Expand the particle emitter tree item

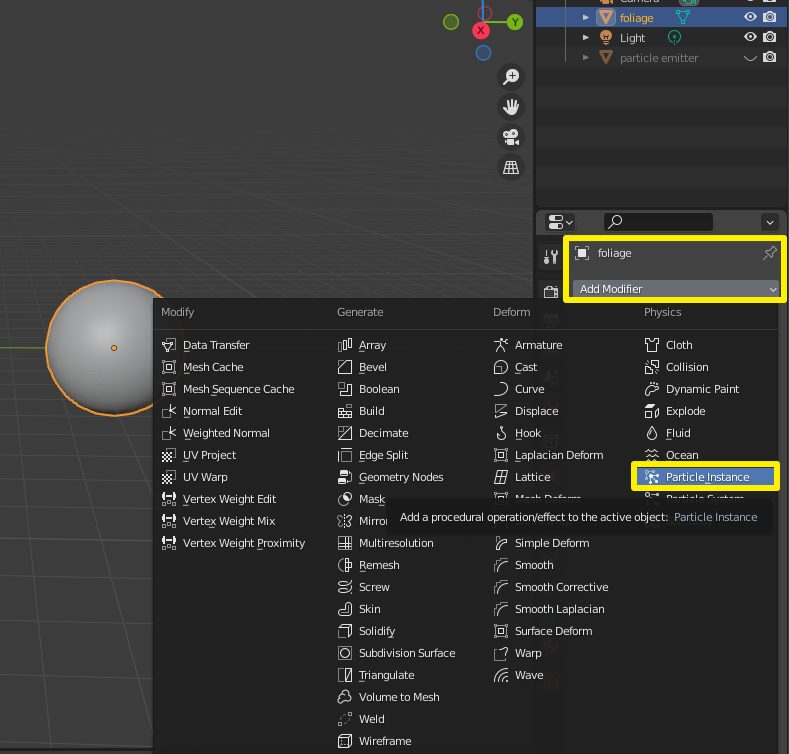tap(585, 57)
